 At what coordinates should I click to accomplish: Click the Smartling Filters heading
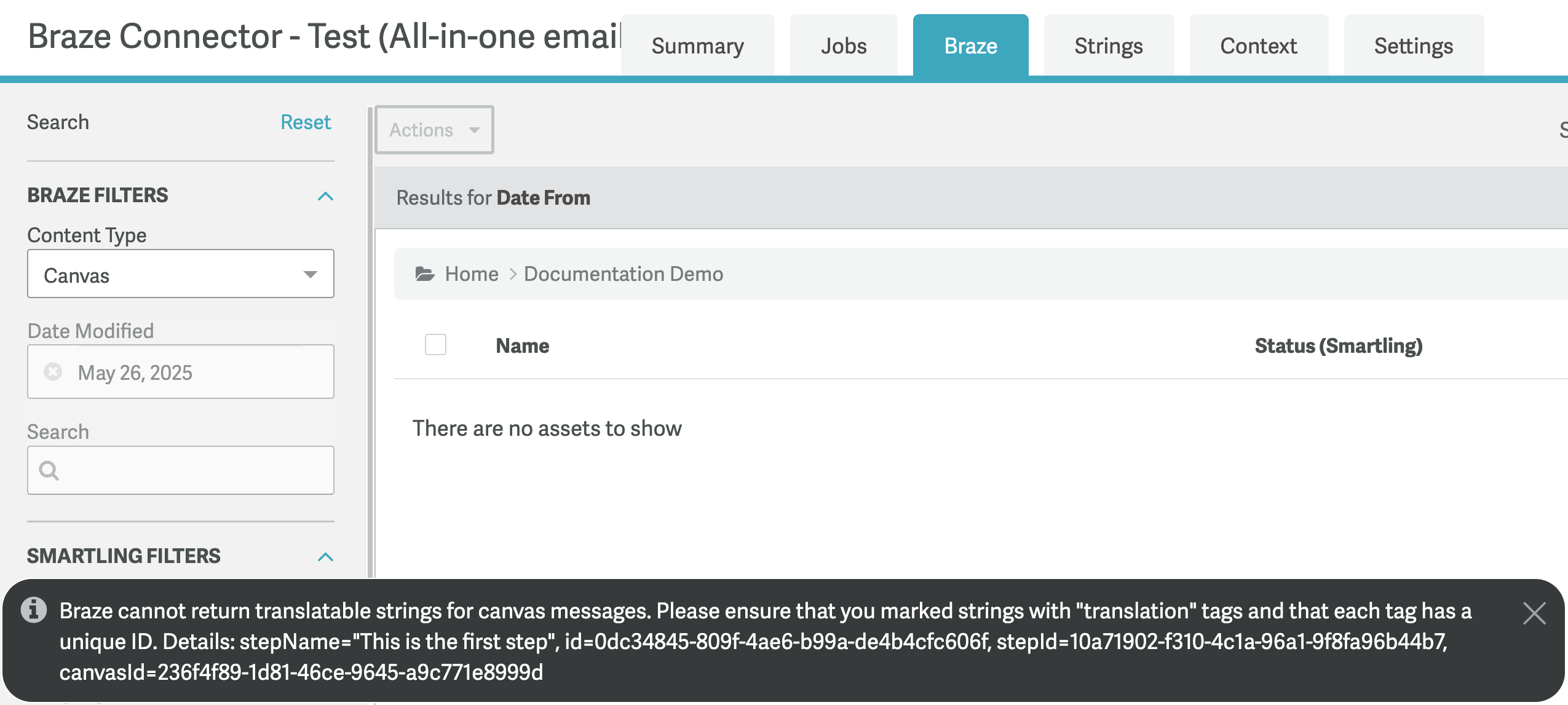point(124,556)
